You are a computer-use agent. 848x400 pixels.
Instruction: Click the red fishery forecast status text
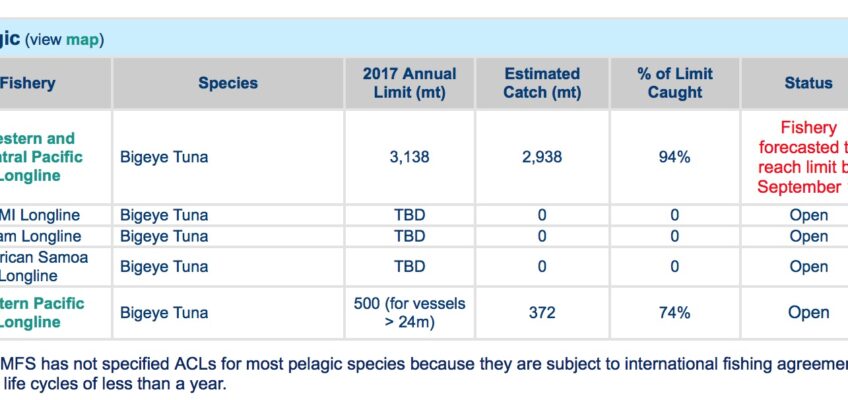pos(803,157)
